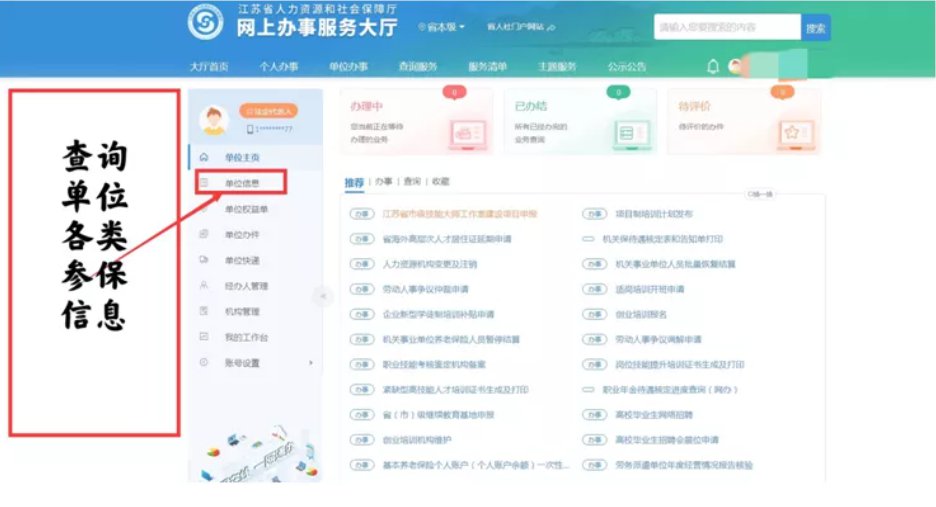The height and width of the screenshot is (507, 936).
Task: Select 单位信息 in the sidebar
Action: tap(242, 183)
